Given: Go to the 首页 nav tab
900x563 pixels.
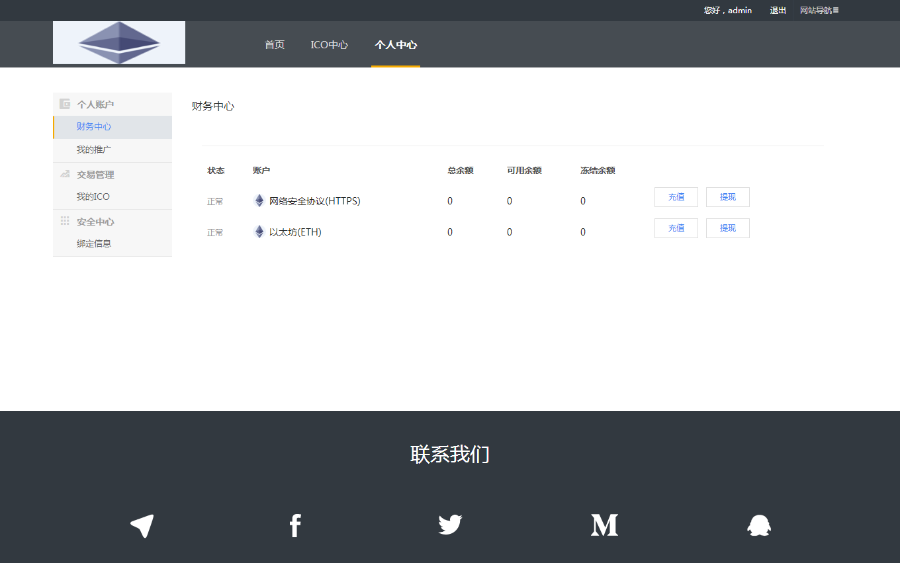Looking at the screenshot, I should click(x=274, y=45).
